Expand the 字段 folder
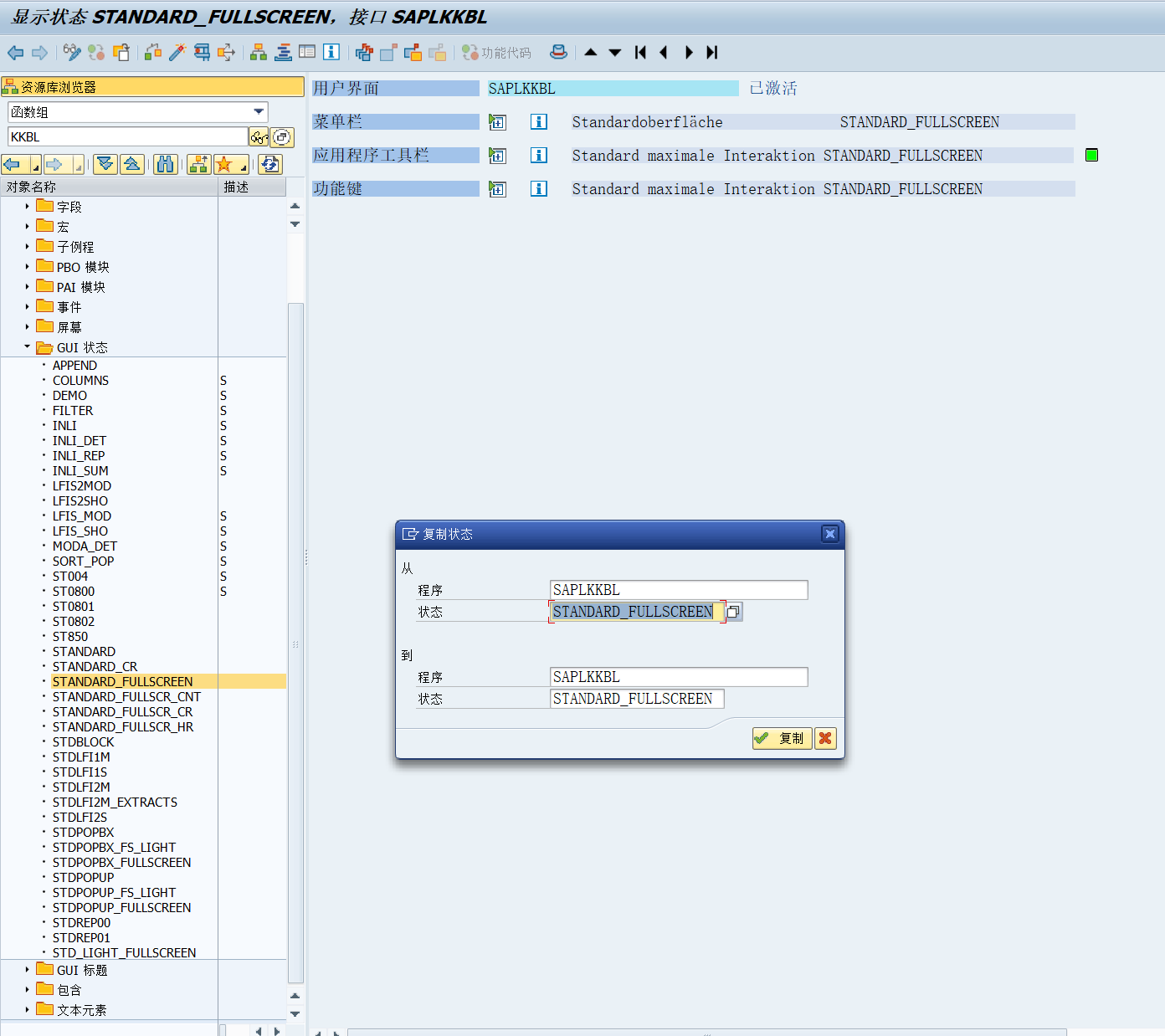This screenshot has width=1165, height=1036. 27,206
